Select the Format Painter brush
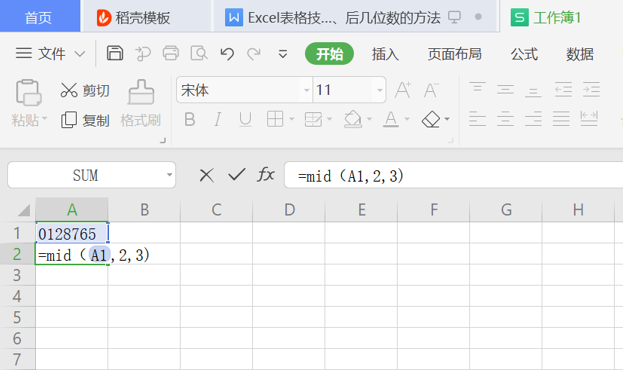The height and width of the screenshot is (378, 626). (x=141, y=92)
